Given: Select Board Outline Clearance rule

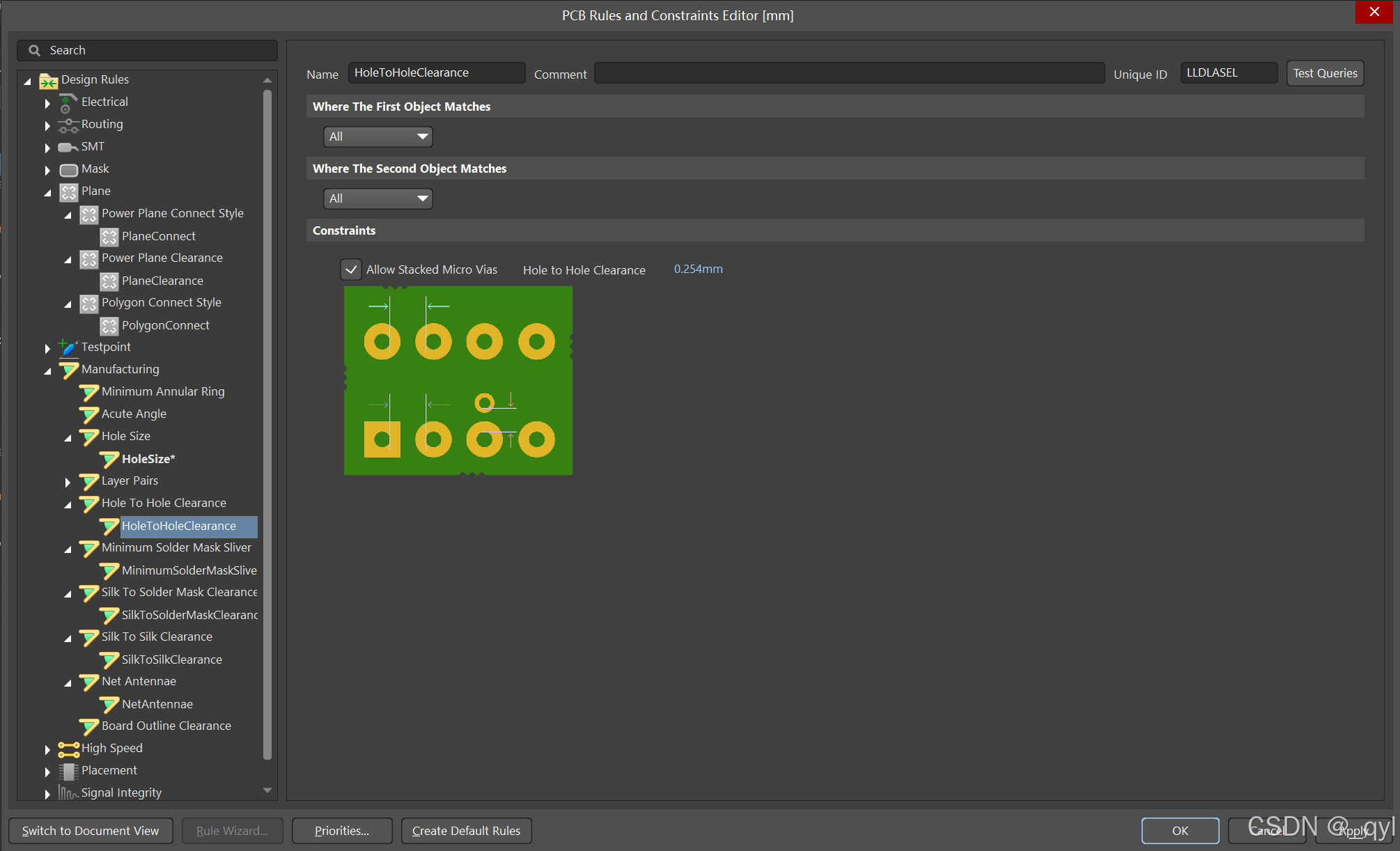Looking at the screenshot, I should coord(166,726).
